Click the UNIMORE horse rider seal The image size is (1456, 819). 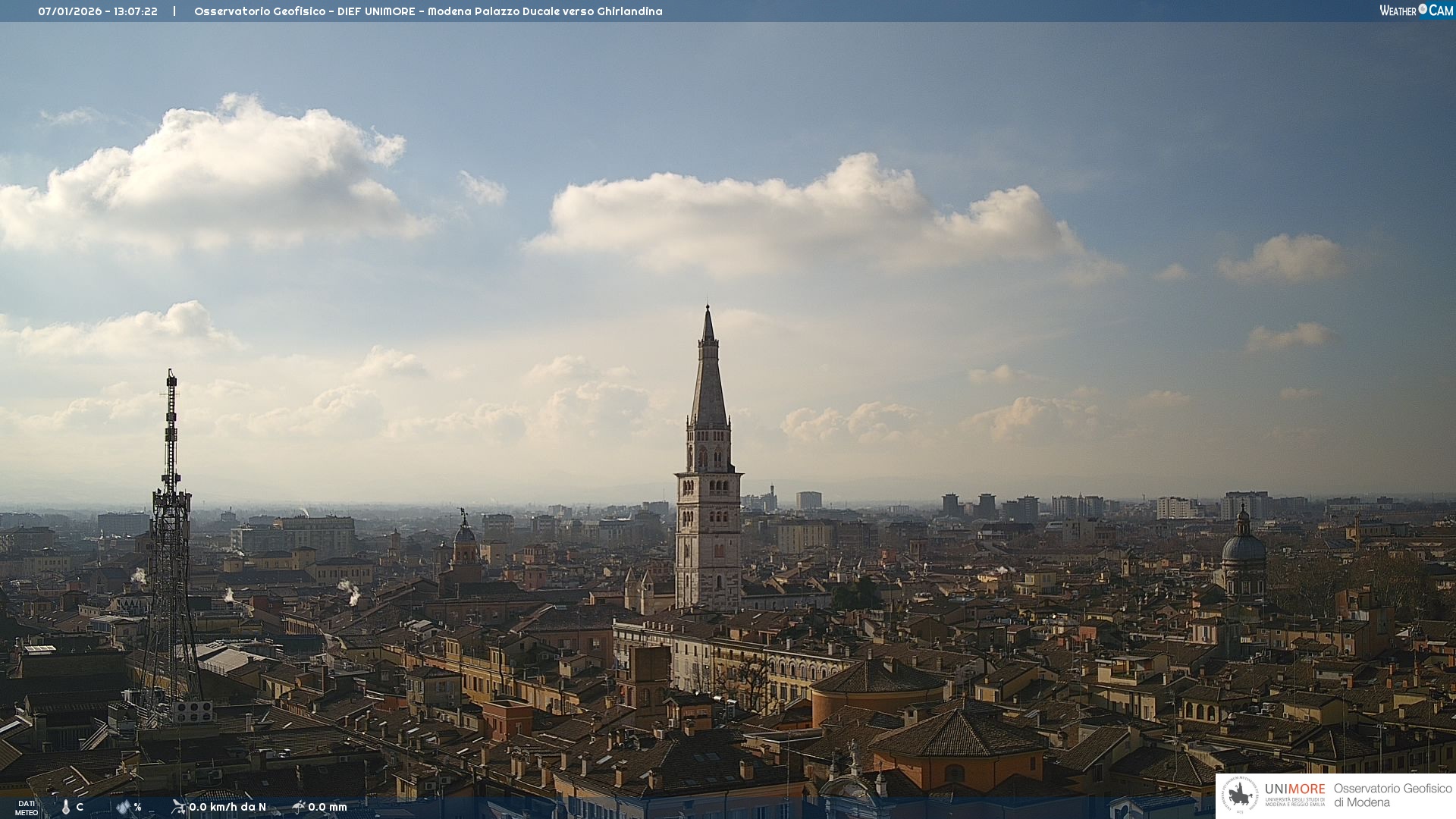tap(1239, 795)
